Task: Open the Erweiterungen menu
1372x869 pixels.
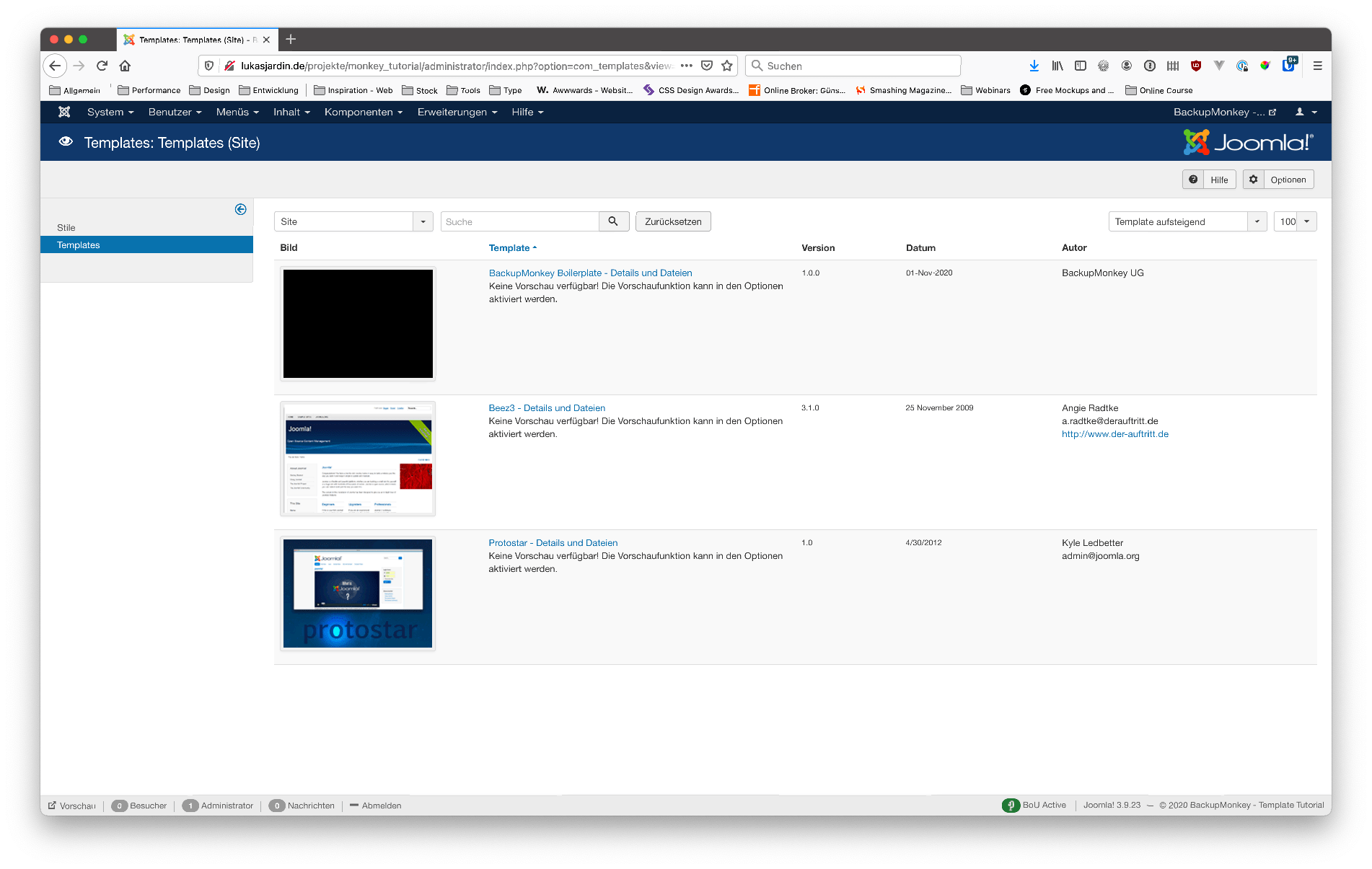Action: (457, 112)
